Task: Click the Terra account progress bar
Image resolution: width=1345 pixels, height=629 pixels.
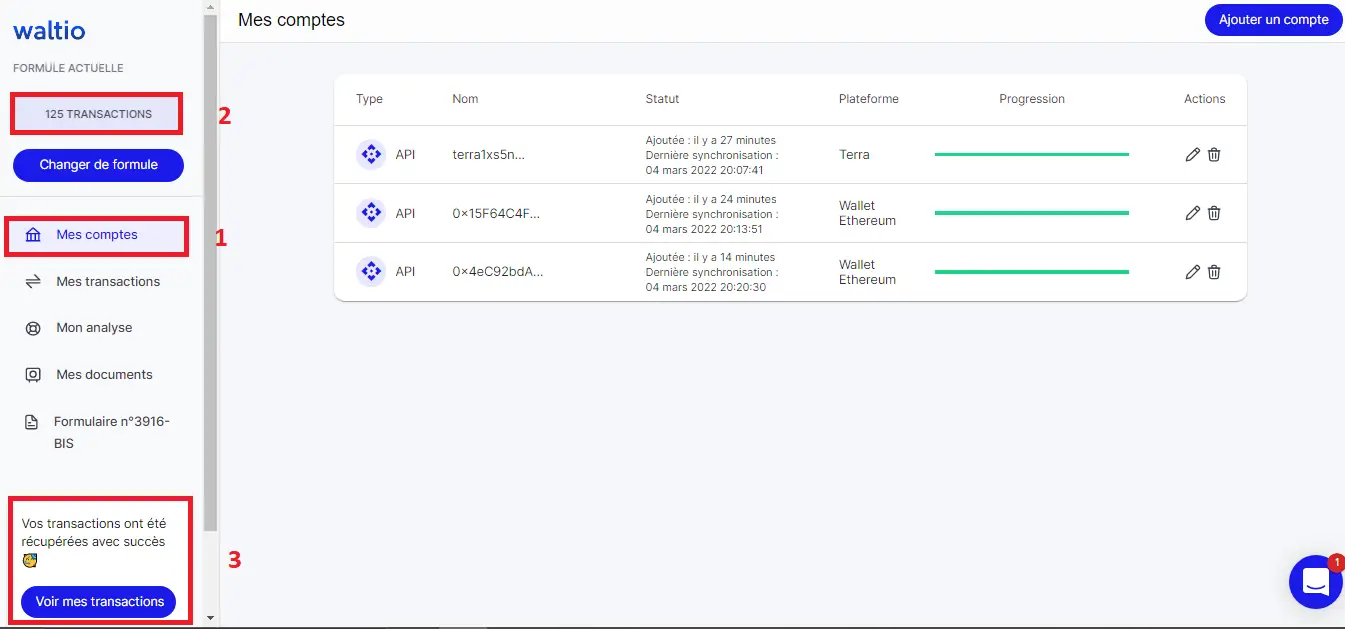Action: point(1031,155)
